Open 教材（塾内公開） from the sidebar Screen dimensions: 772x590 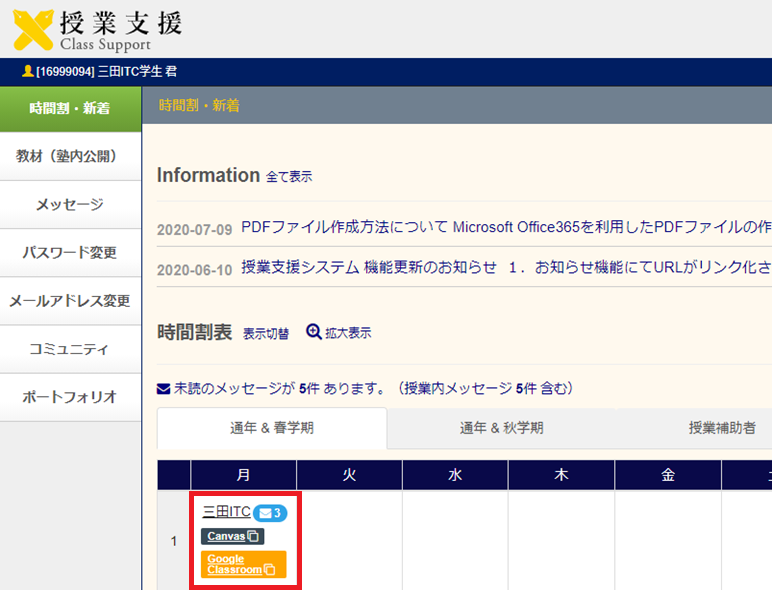point(70,156)
